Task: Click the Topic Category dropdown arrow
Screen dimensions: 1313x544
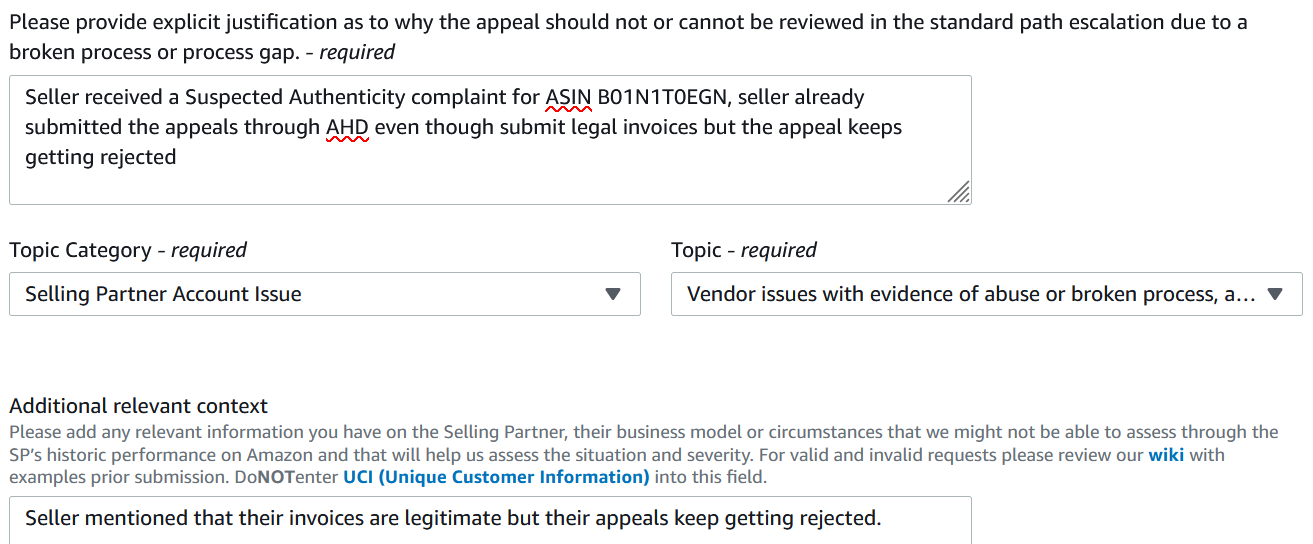Action: (614, 294)
